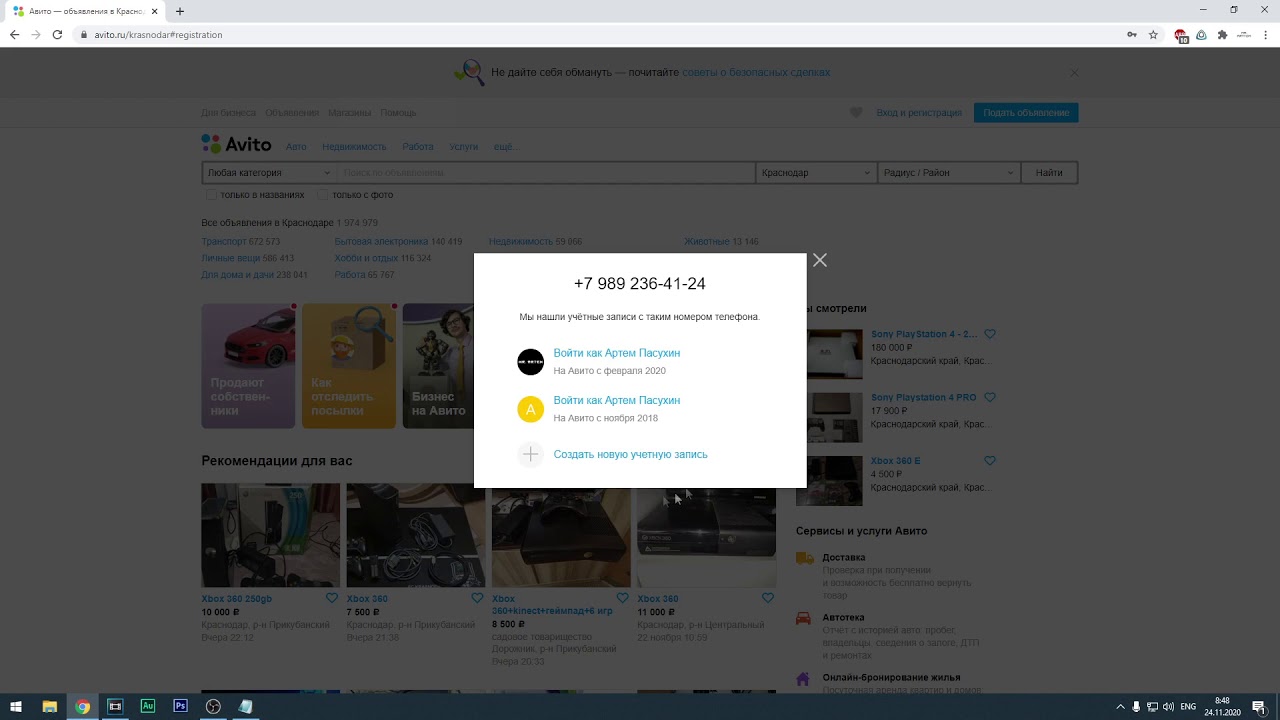The image size is (1280, 720).
Task: Open the Windows notification center
Action: click(x=1259, y=707)
